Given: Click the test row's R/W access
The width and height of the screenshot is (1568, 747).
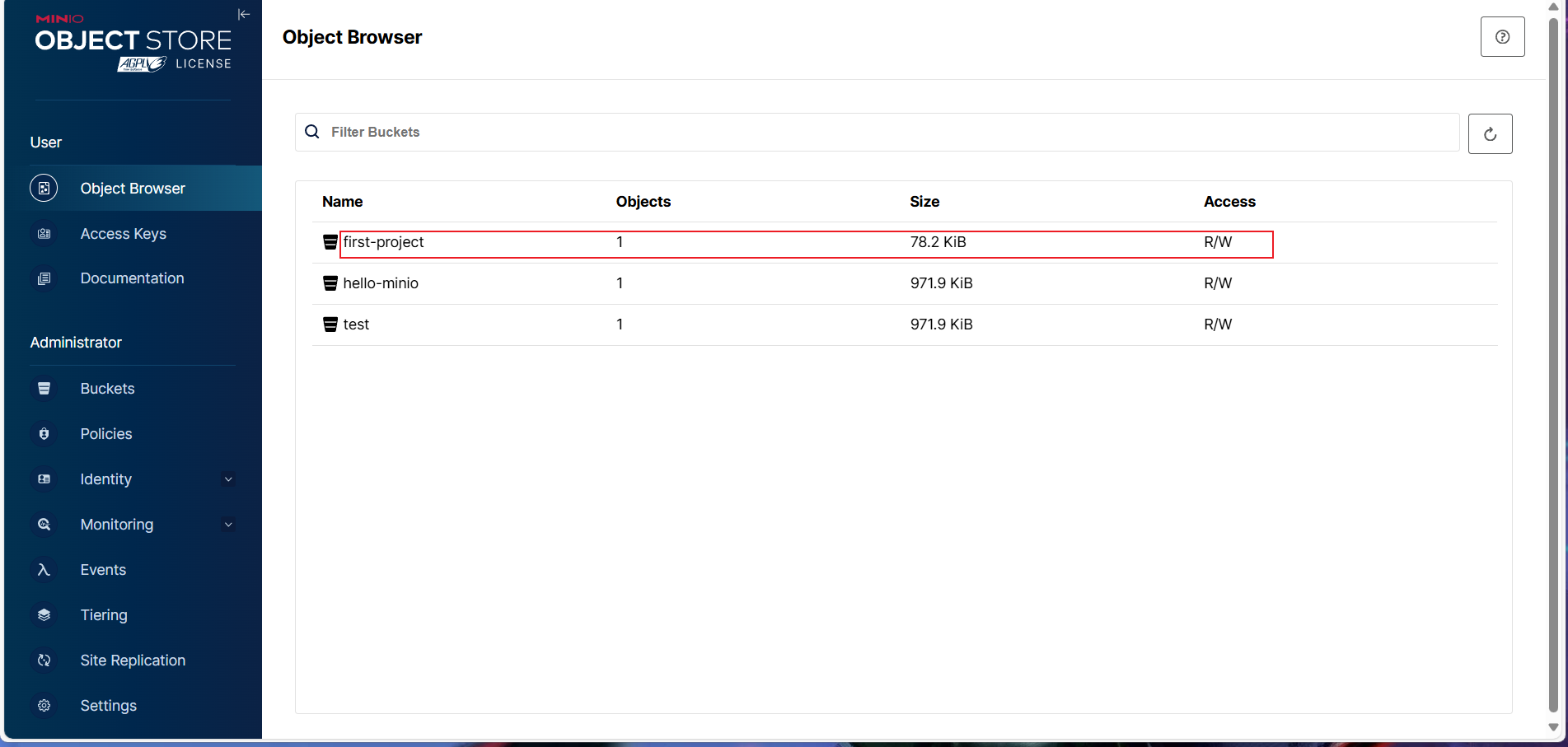Looking at the screenshot, I should (1218, 324).
